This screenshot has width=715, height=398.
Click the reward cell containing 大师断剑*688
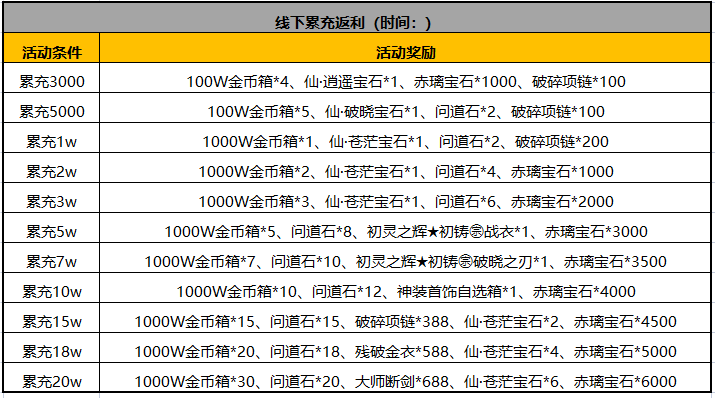click(x=405, y=378)
